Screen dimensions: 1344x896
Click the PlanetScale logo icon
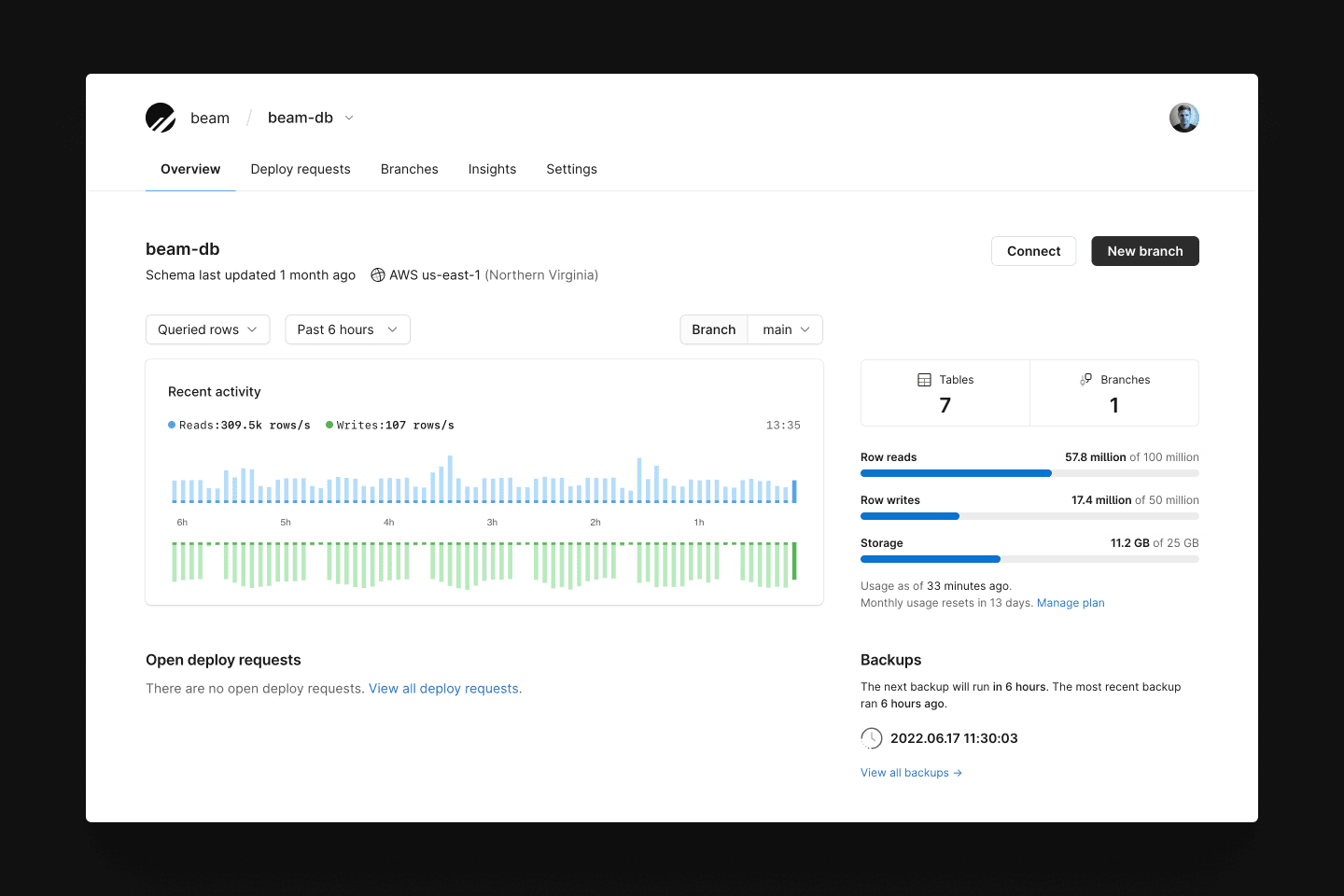tap(161, 118)
